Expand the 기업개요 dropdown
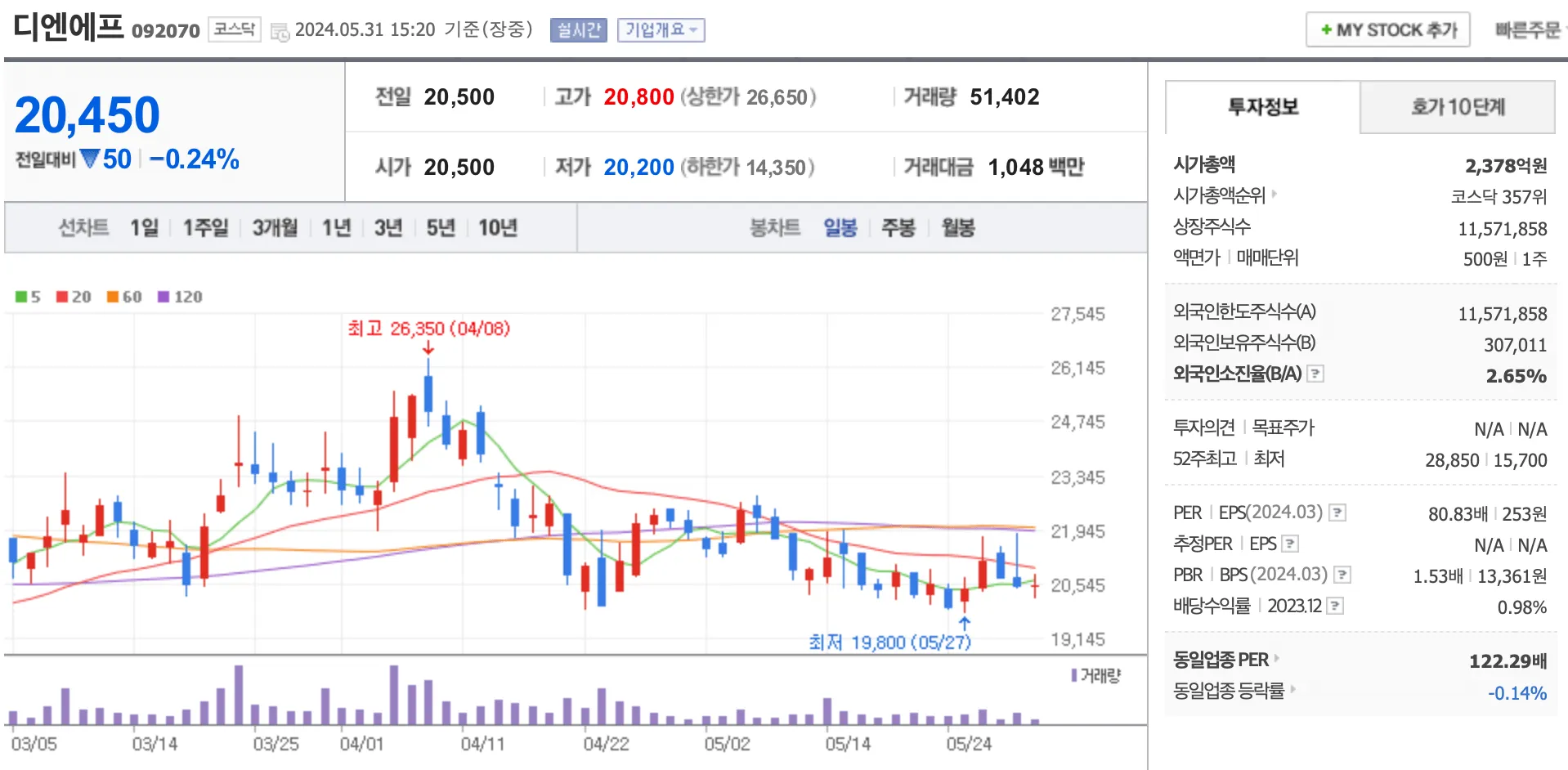 tap(661, 30)
